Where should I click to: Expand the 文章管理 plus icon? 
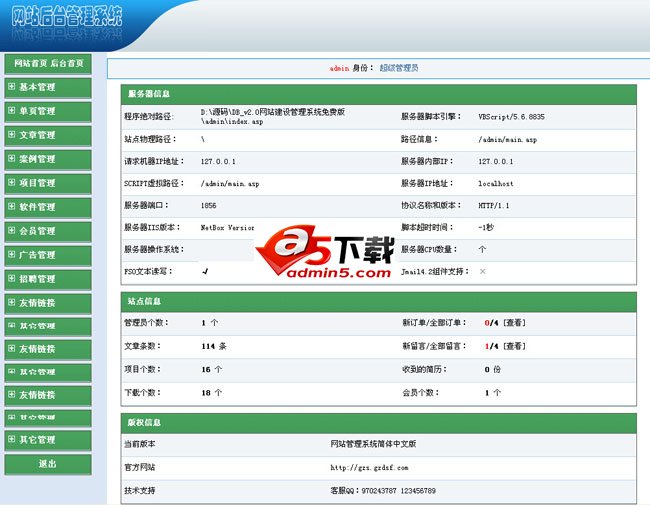[x=12, y=134]
